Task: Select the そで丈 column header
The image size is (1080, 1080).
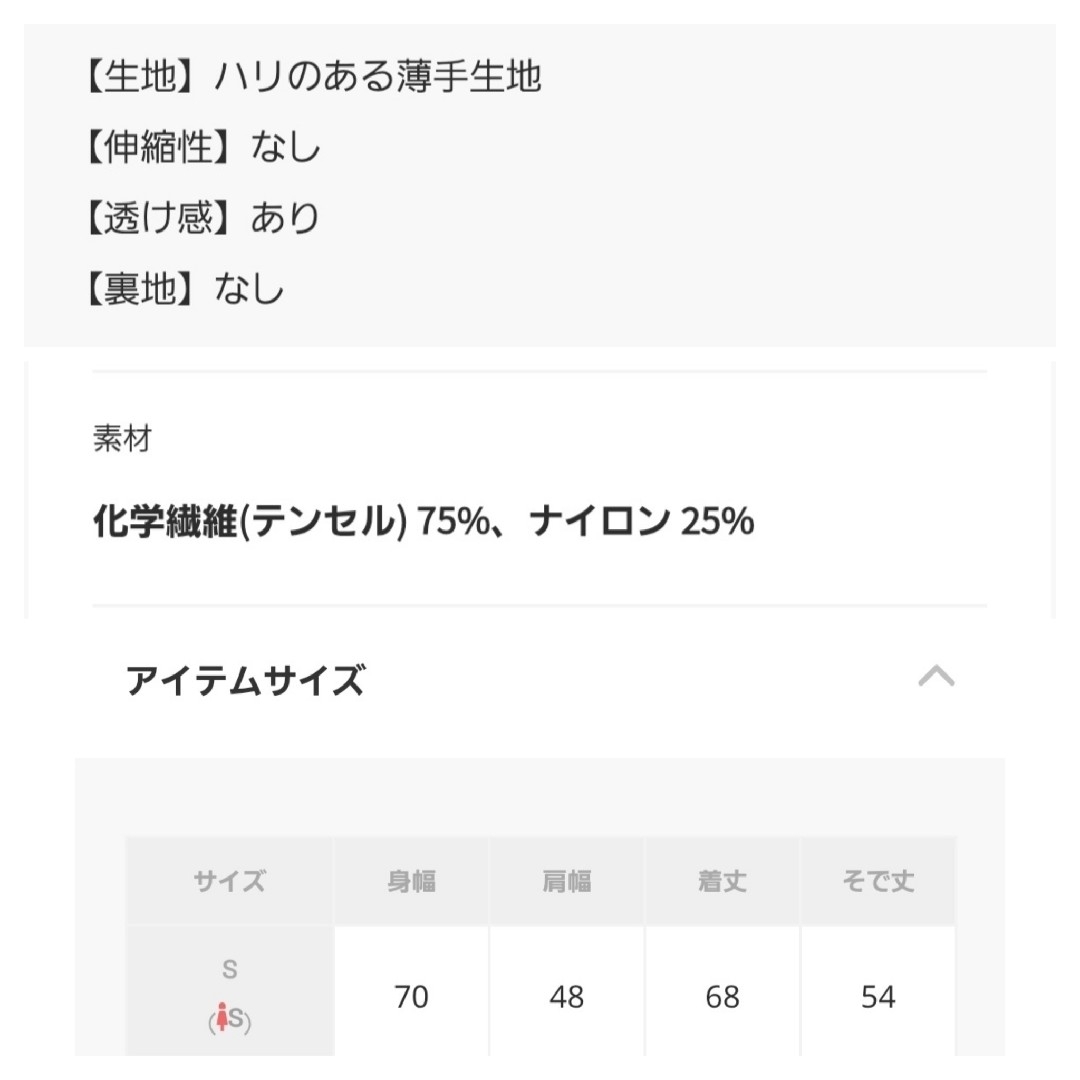Action: click(x=878, y=881)
